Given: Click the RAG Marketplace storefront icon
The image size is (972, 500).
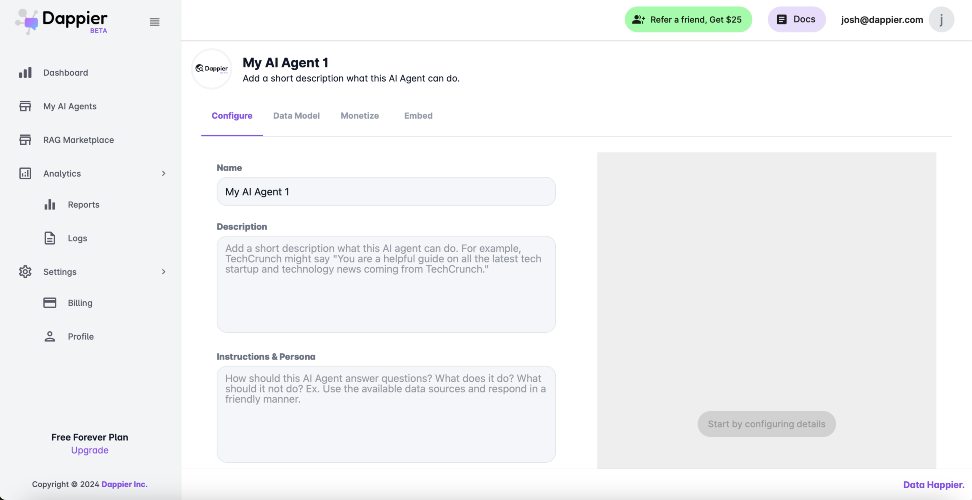Looking at the screenshot, I should pyautogui.click(x=25, y=139).
